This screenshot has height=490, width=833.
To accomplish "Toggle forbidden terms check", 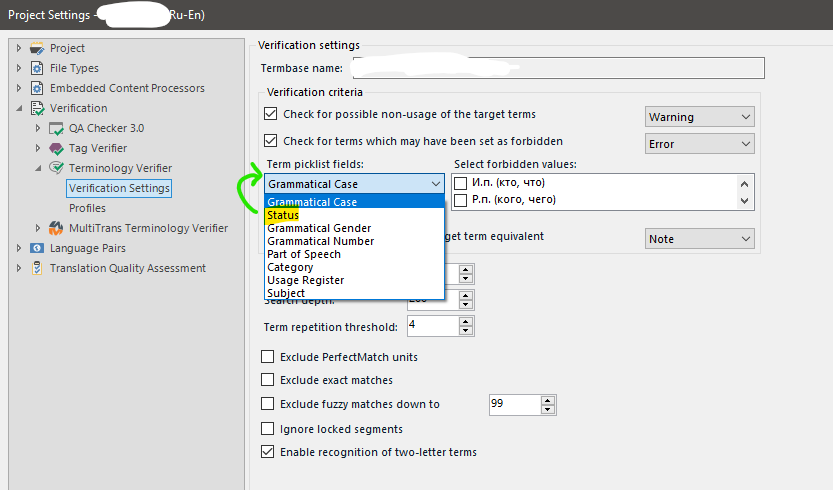I will pos(270,141).
